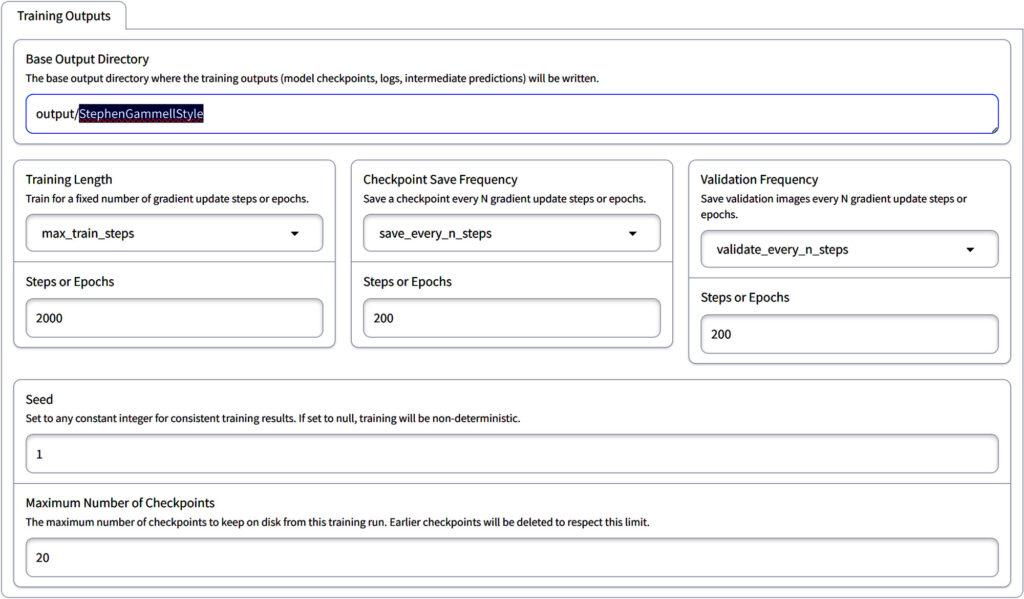
Task: Click the max_train_steps dropdown arrow
Action: click(295, 234)
